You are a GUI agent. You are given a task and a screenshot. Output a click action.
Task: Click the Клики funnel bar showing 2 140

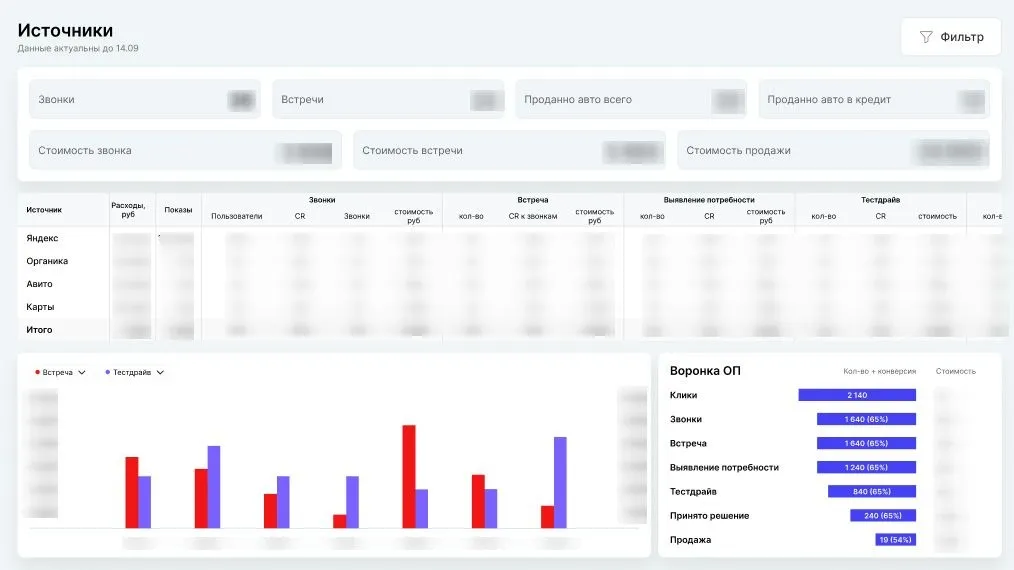coord(856,395)
